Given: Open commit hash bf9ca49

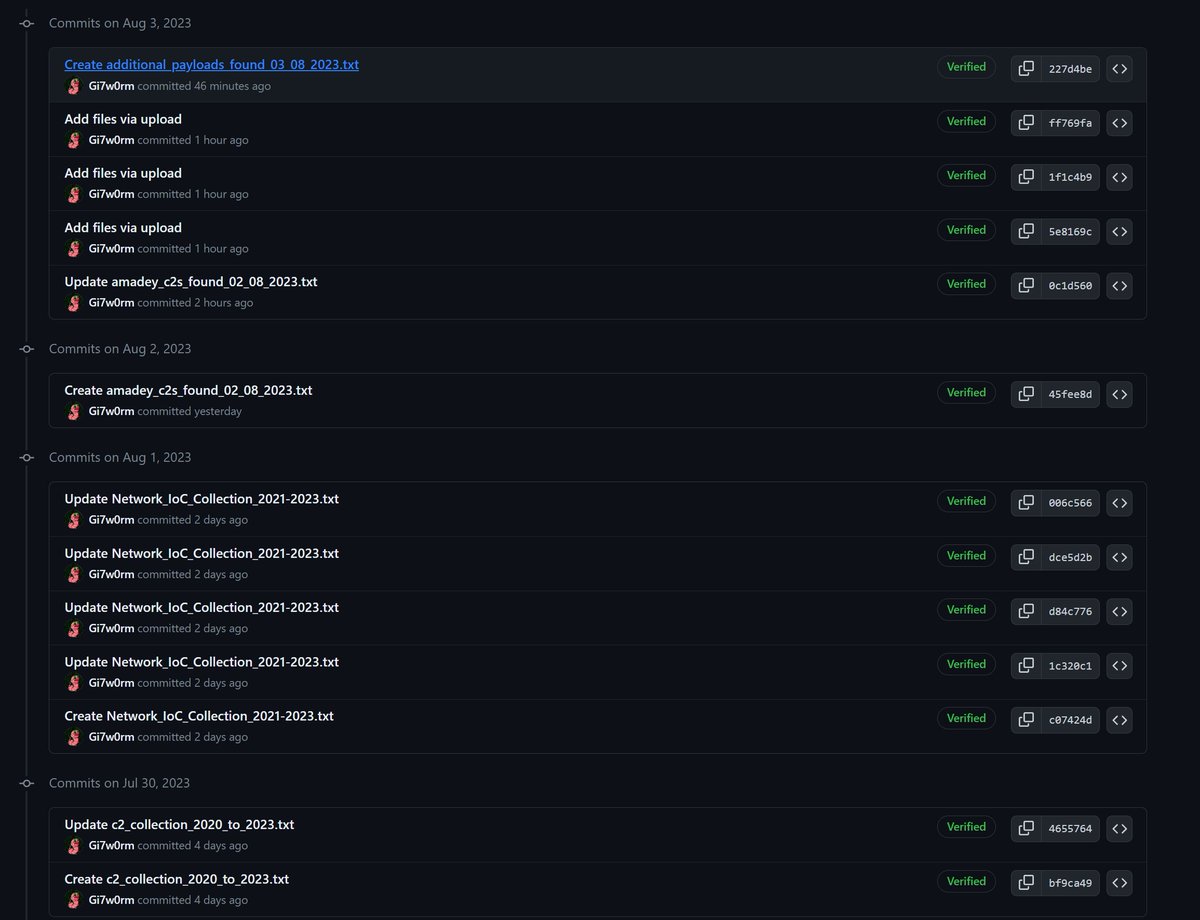Looking at the screenshot, I should click(1070, 883).
